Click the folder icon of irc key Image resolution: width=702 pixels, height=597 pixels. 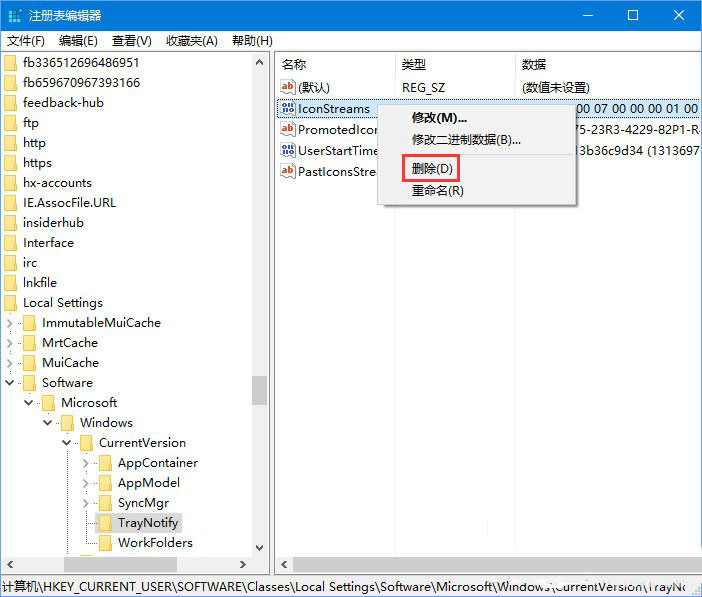click(10, 263)
